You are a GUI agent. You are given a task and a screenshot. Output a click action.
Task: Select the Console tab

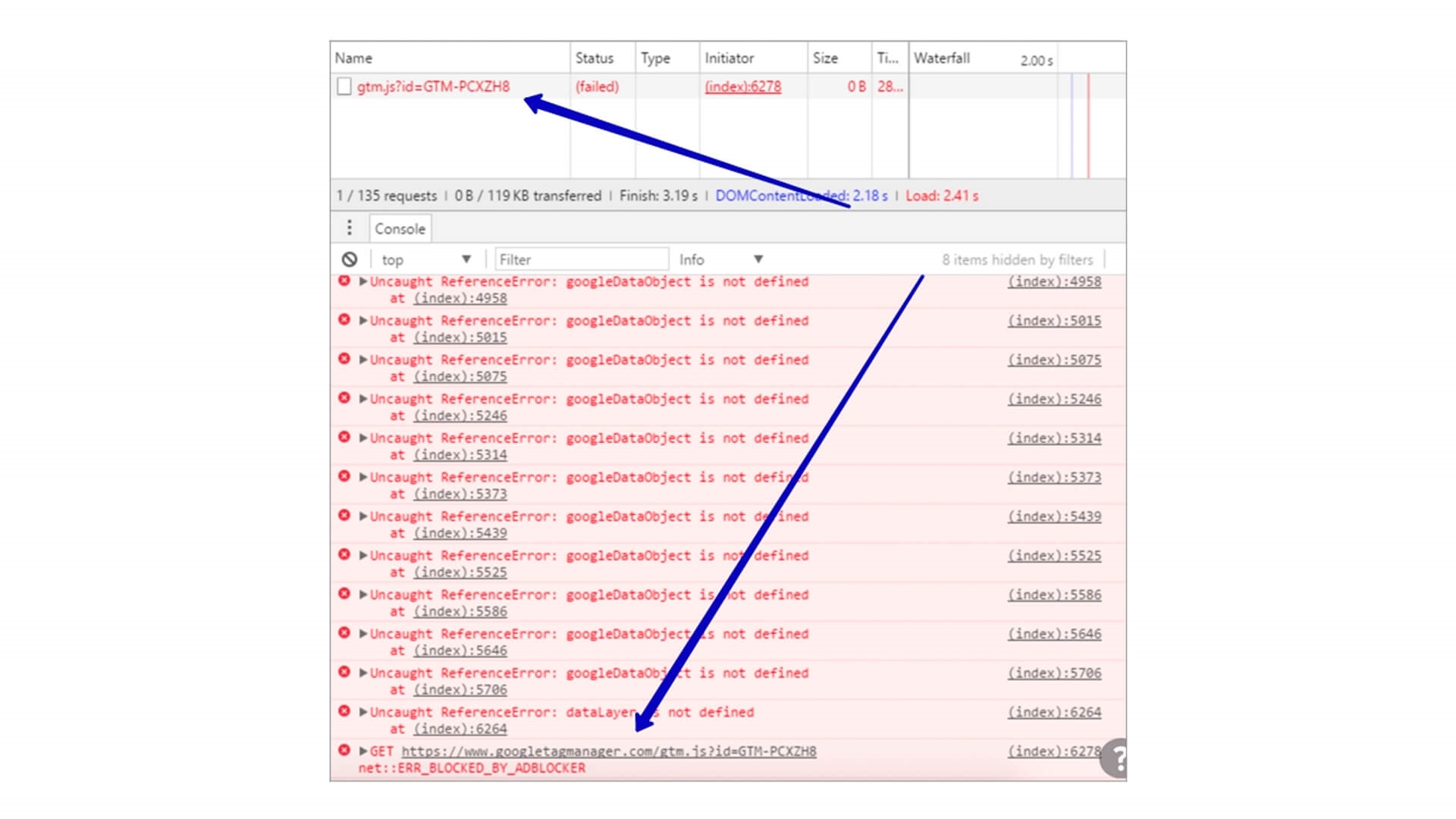click(x=398, y=228)
